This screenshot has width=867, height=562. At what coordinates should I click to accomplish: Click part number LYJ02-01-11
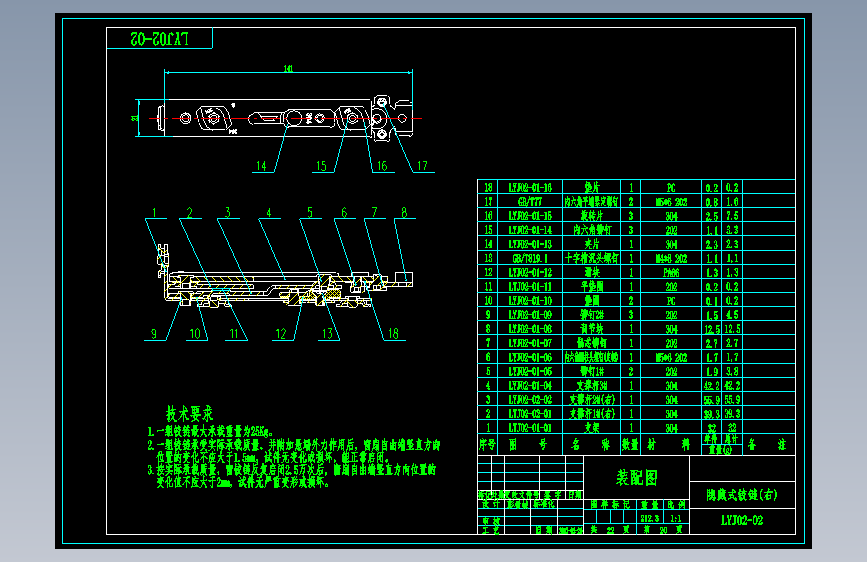[530, 287]
